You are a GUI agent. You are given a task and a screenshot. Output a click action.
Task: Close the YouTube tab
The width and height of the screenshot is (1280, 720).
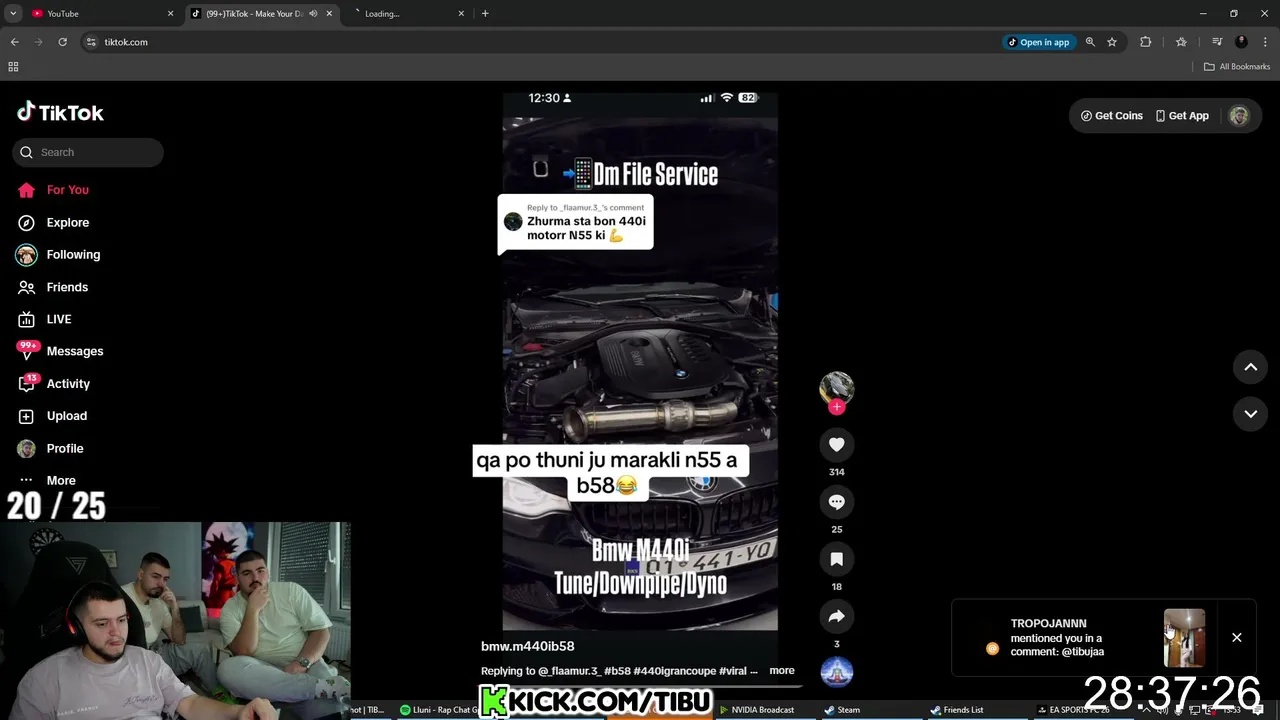(170, 13)
